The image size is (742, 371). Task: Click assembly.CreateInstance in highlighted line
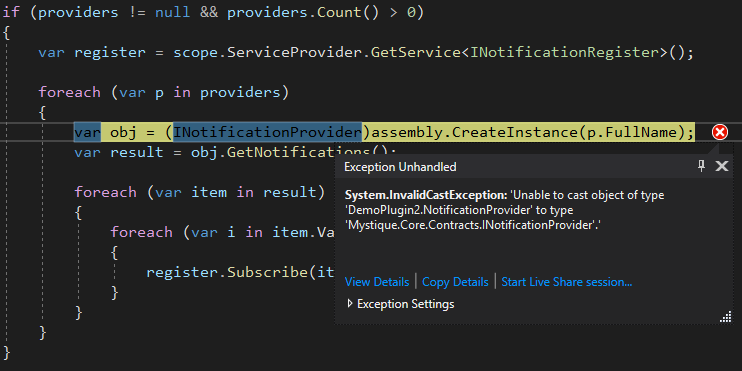[475, 132]
